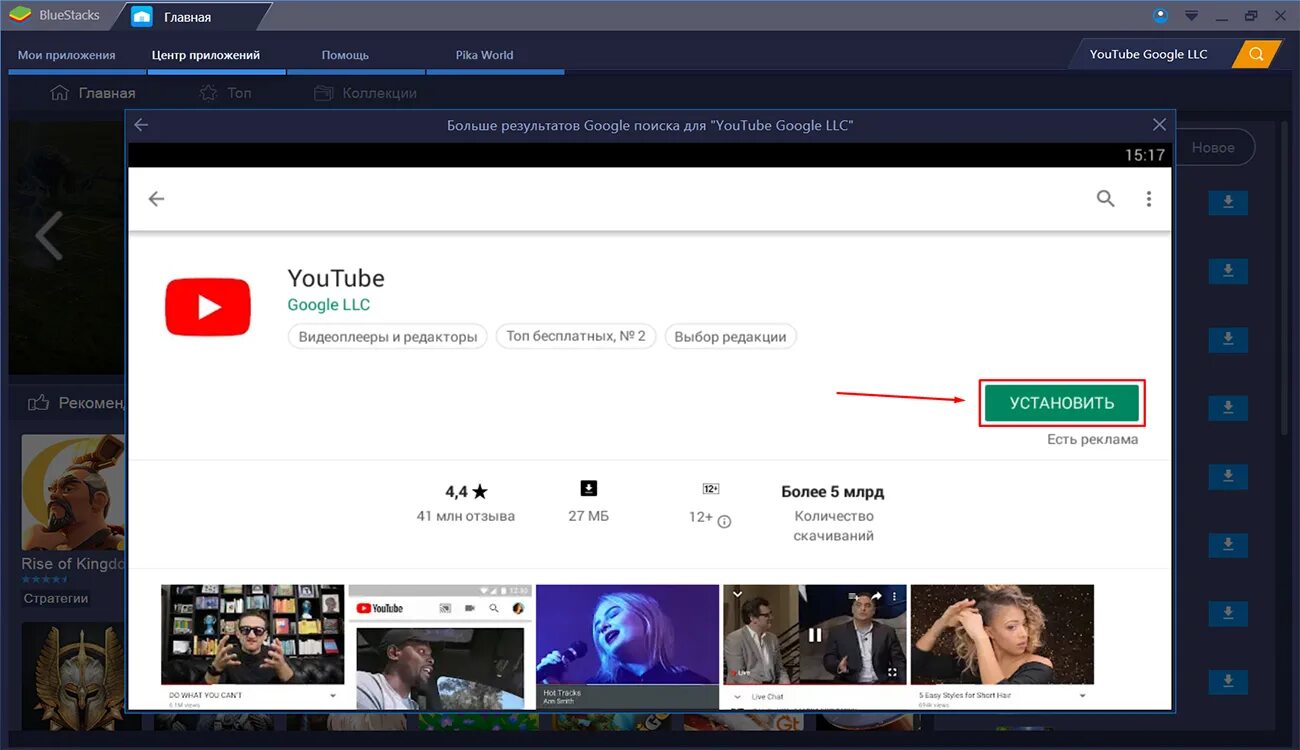Open the Топ section with star icon

coord(226,93)
